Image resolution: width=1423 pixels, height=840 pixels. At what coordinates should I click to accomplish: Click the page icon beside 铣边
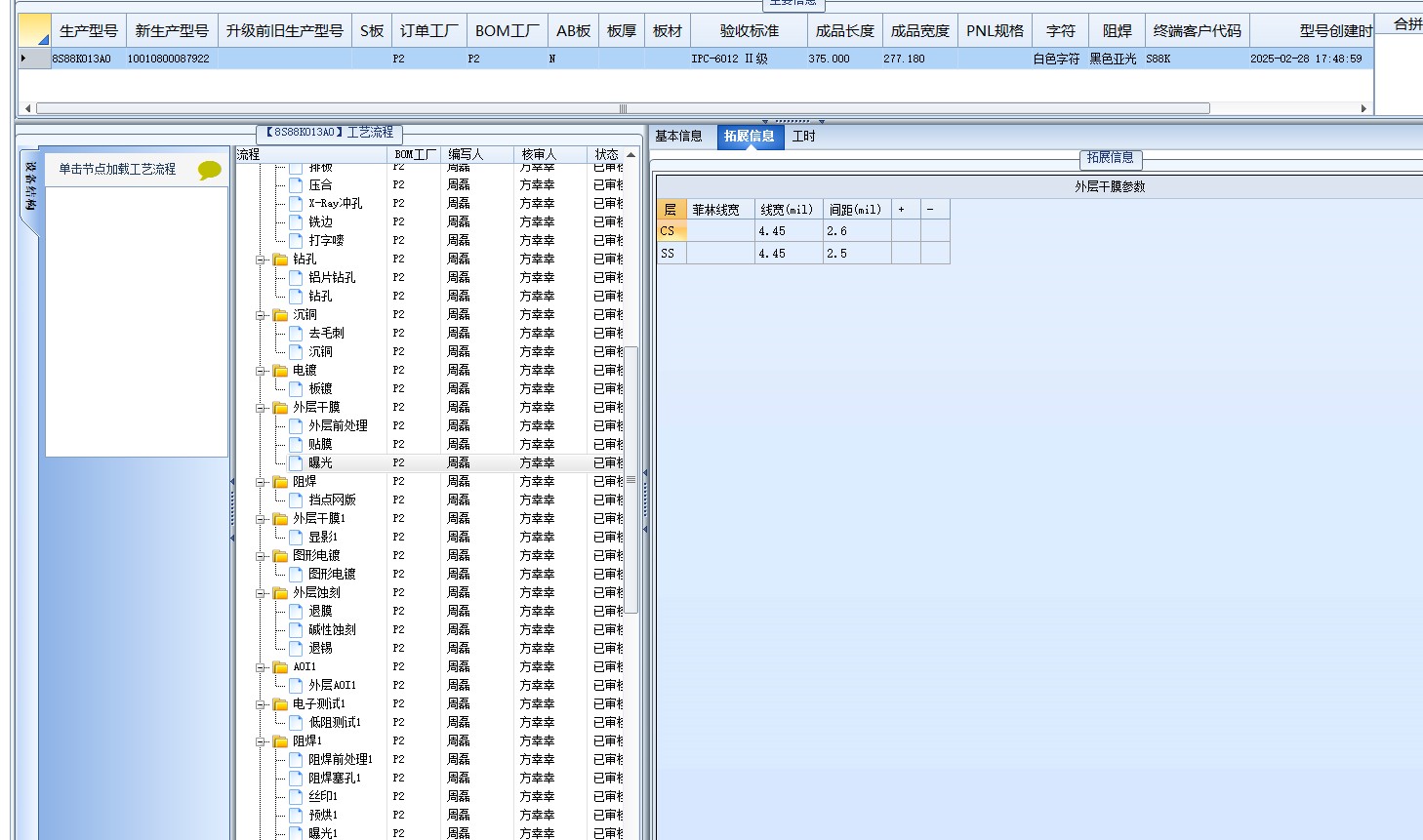tap(296, 221)
